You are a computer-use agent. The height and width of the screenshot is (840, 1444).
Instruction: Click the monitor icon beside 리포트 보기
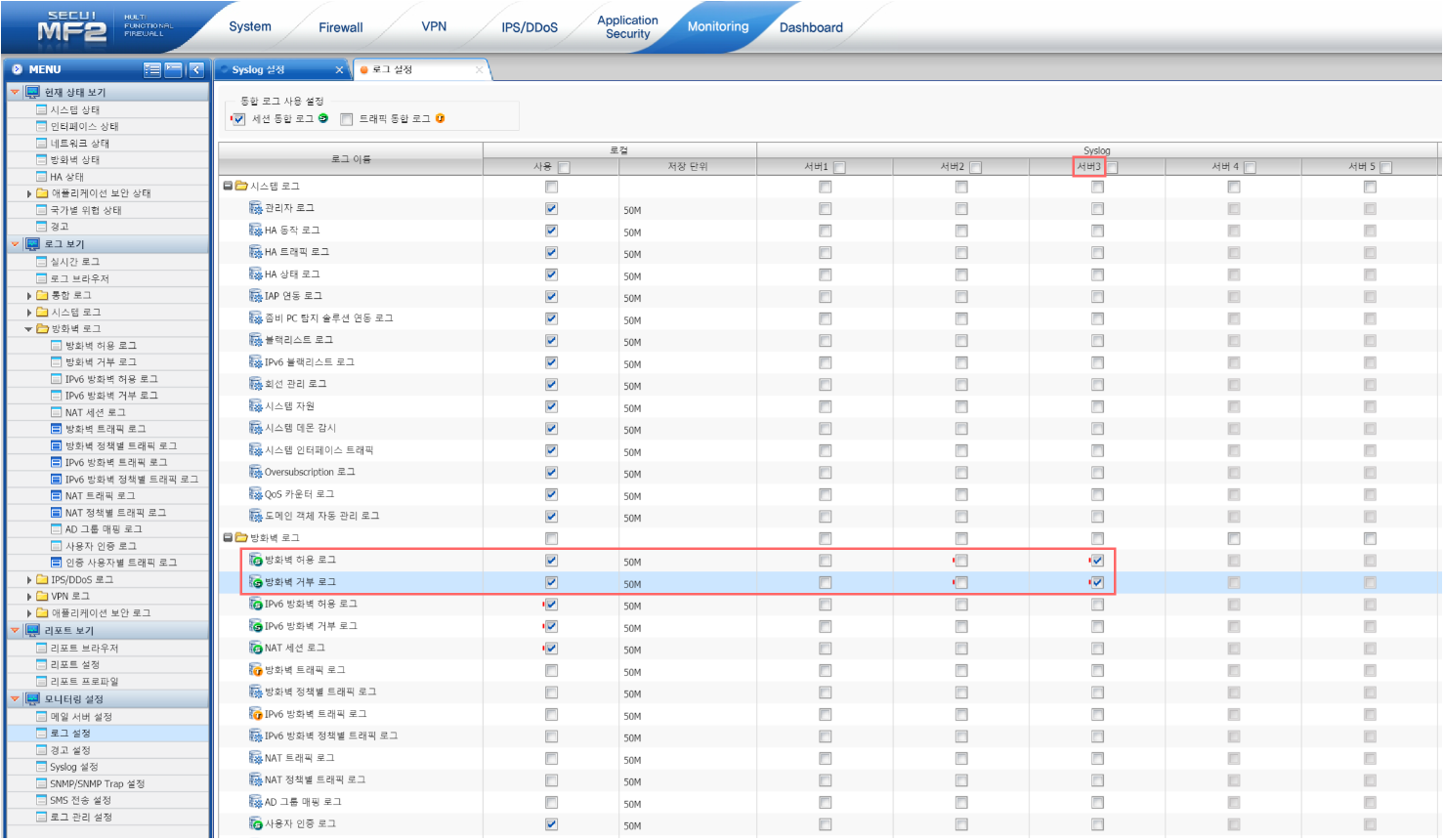[x=32, y=630]
